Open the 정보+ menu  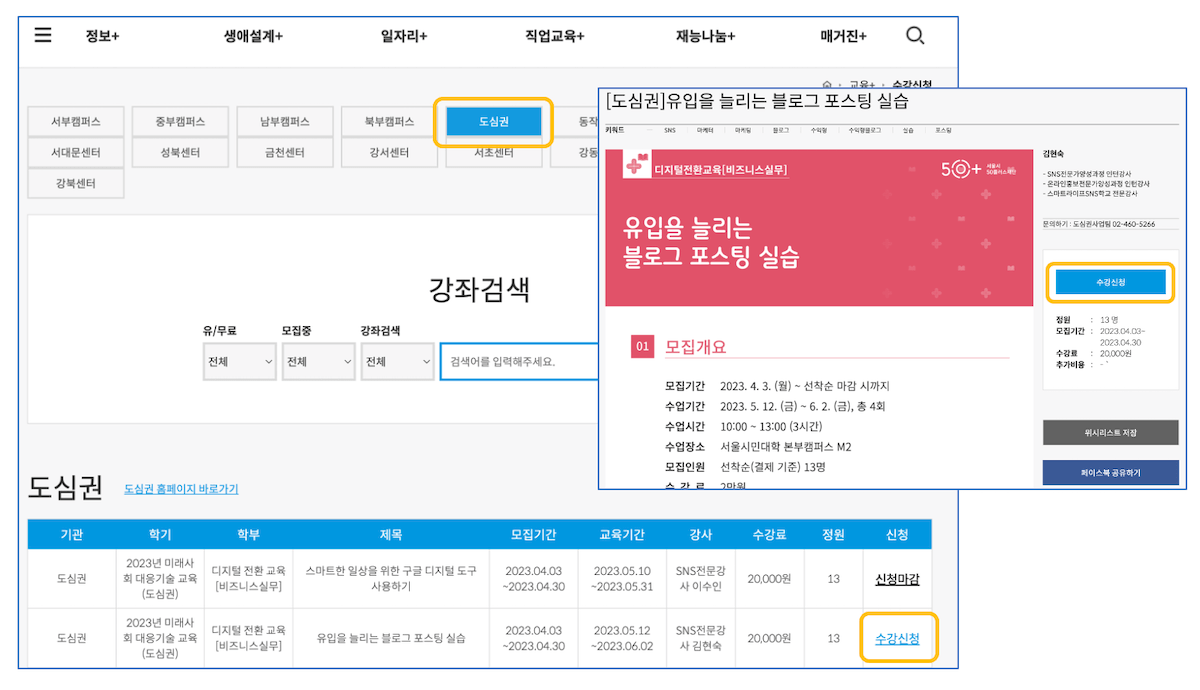coord(102,36)
